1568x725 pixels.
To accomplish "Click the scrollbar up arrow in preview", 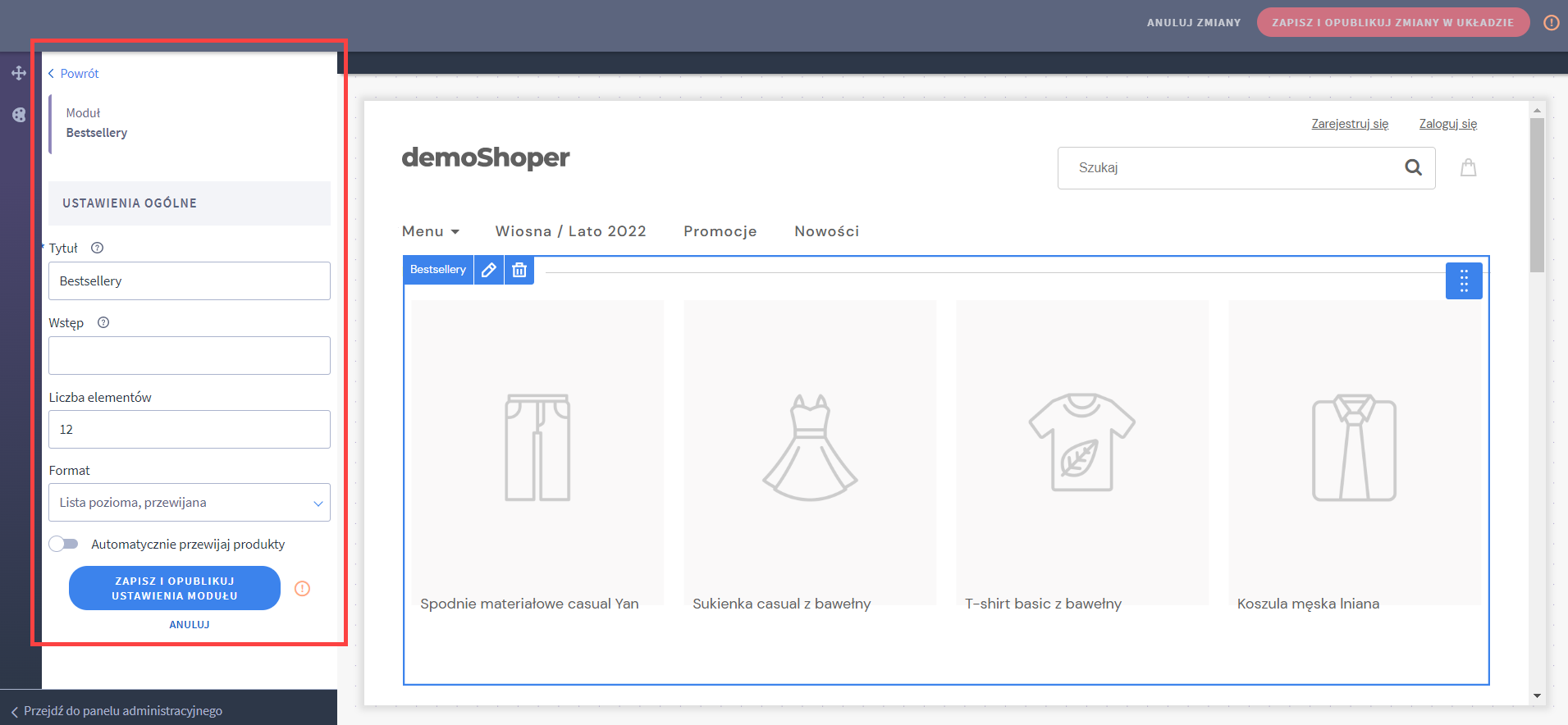I will coord(1537,110).
